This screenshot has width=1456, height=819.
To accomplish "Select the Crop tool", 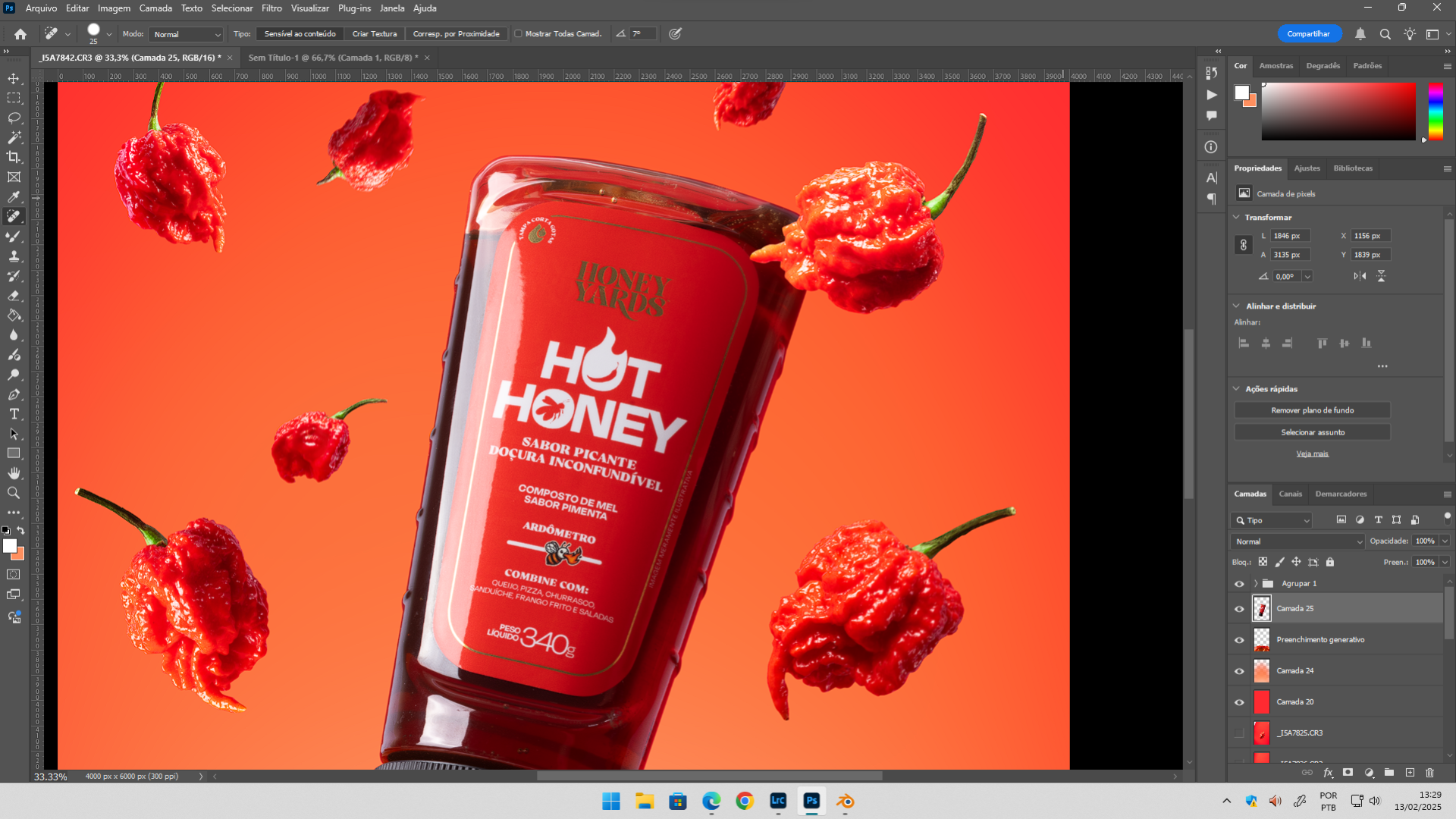I will (x=14, y=158).
